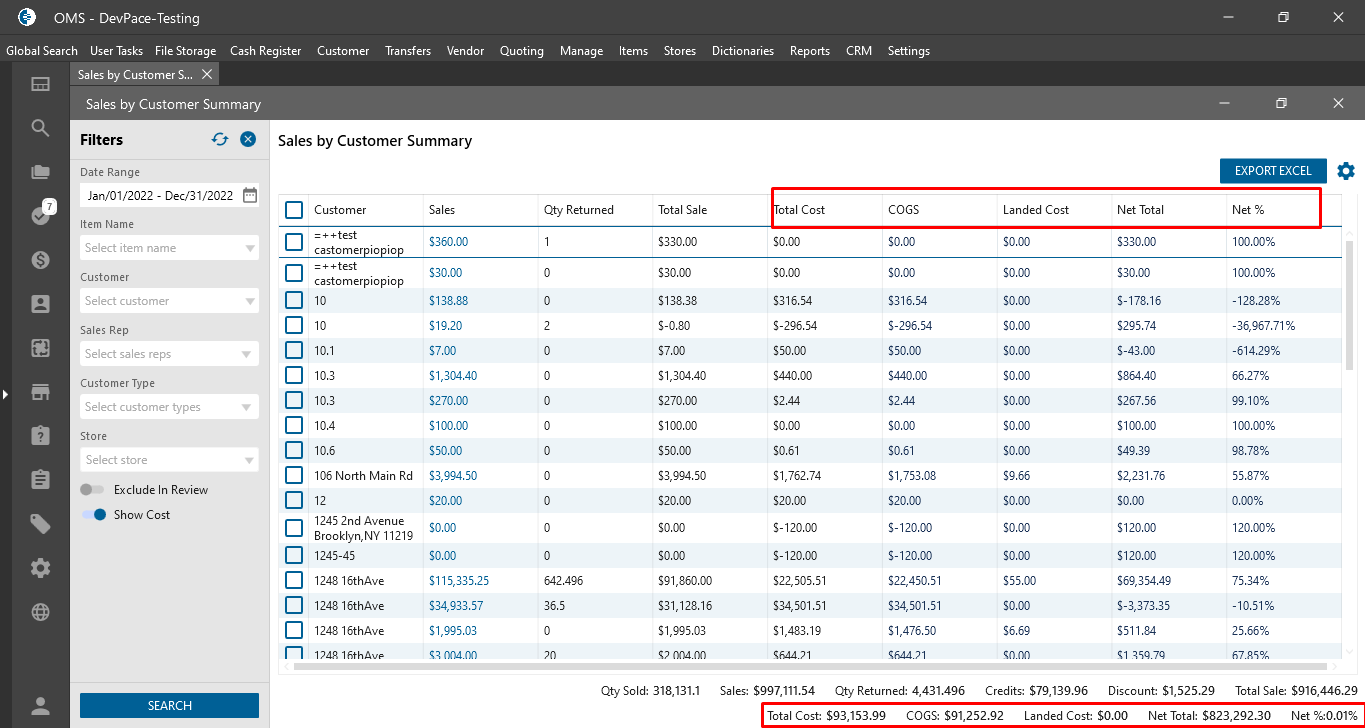Click the globe icon in left sidebar
This screenshot has height=728, width=1365.
point(40,612)
